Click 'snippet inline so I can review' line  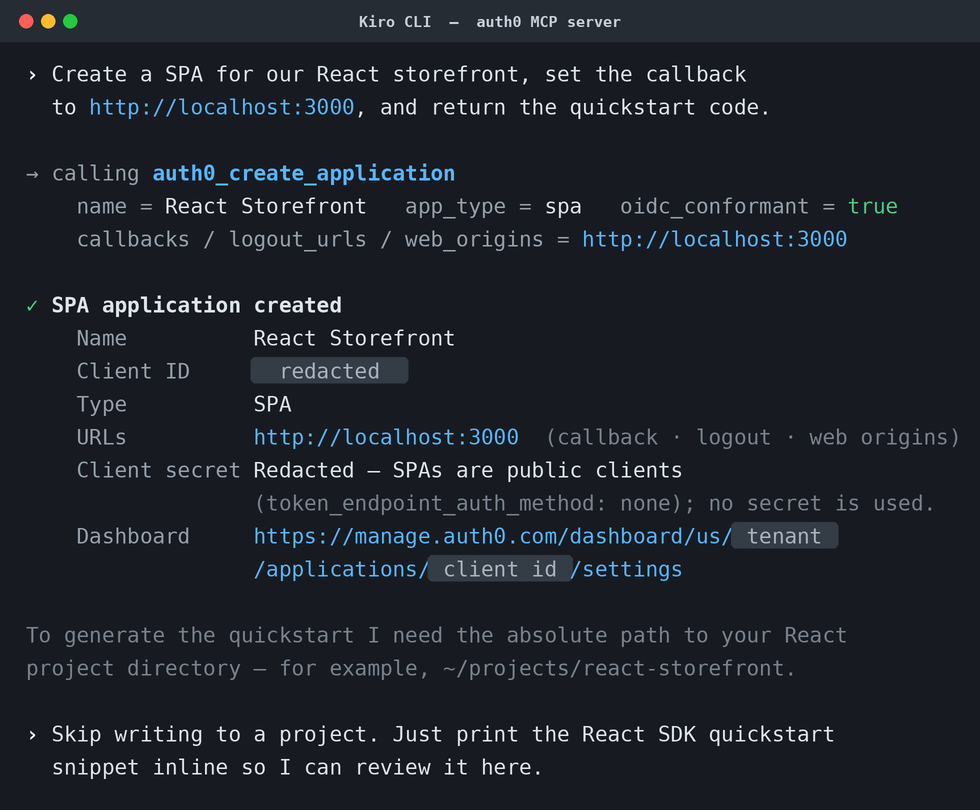click(298, 768)
